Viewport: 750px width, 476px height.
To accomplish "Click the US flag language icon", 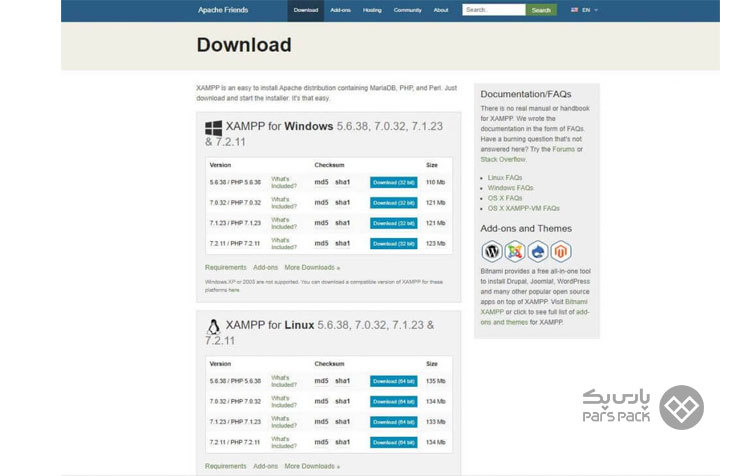I will [x=574, y=10].
